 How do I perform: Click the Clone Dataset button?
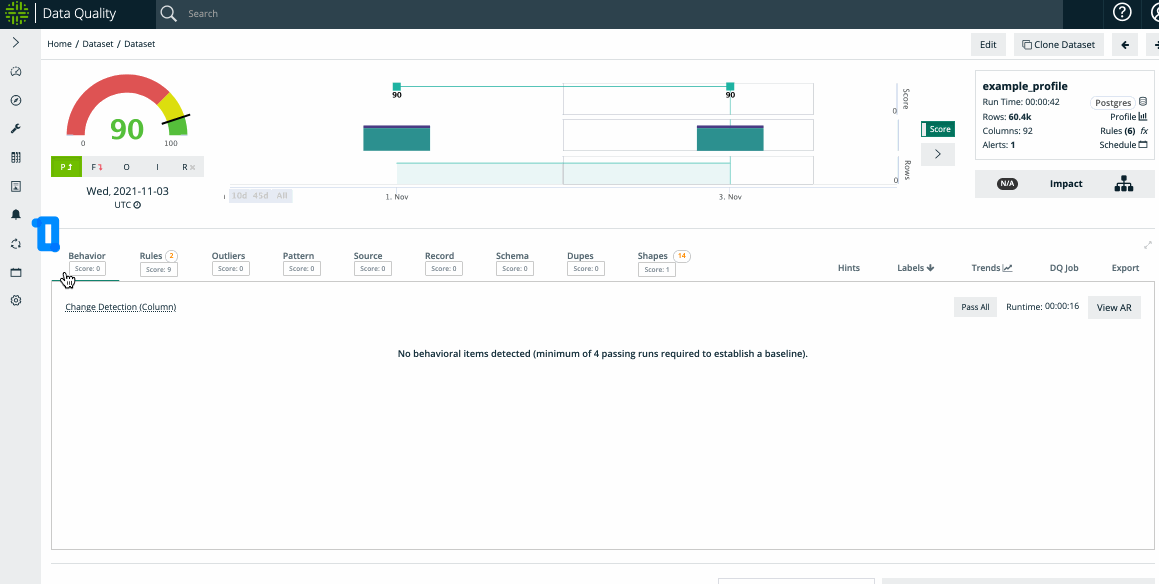[x=1058, y=44]
